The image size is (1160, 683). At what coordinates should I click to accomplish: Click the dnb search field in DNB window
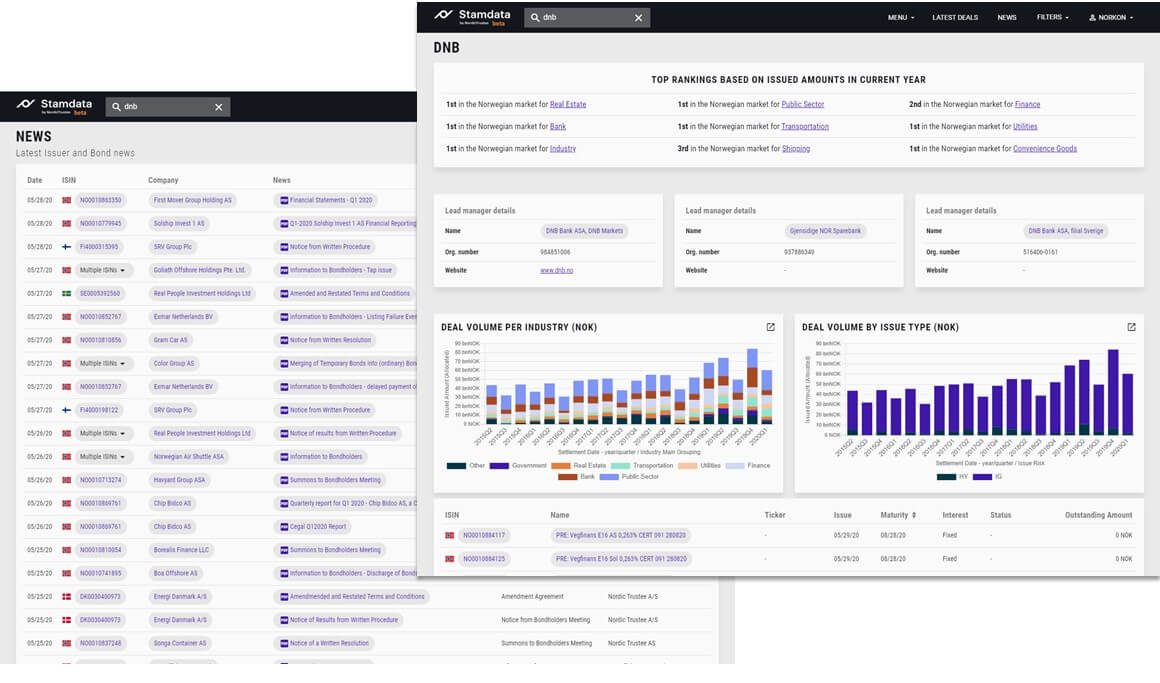pos(587,18)
